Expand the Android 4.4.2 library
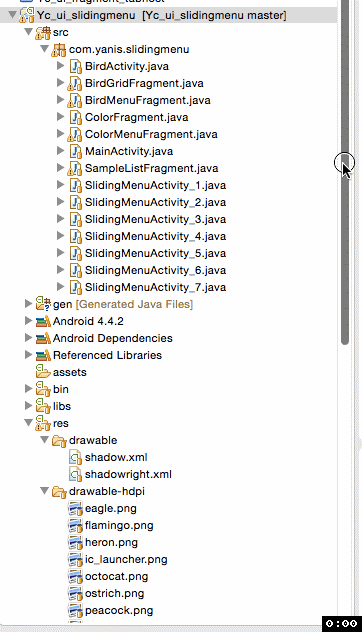The width and height of the screenshot is (362, 632). coord(28,321)
